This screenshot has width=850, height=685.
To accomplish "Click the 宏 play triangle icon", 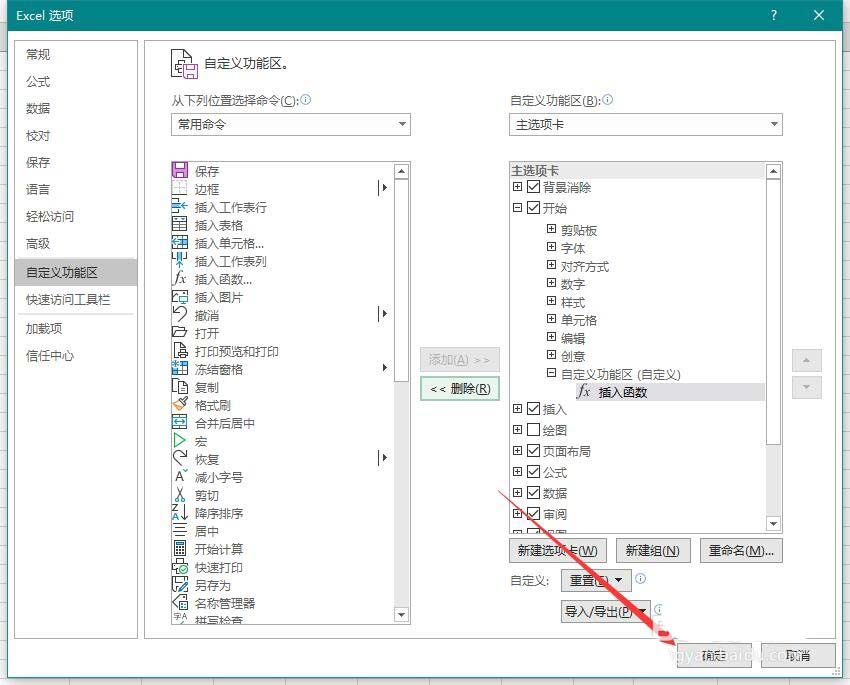I will click(179, 441).
